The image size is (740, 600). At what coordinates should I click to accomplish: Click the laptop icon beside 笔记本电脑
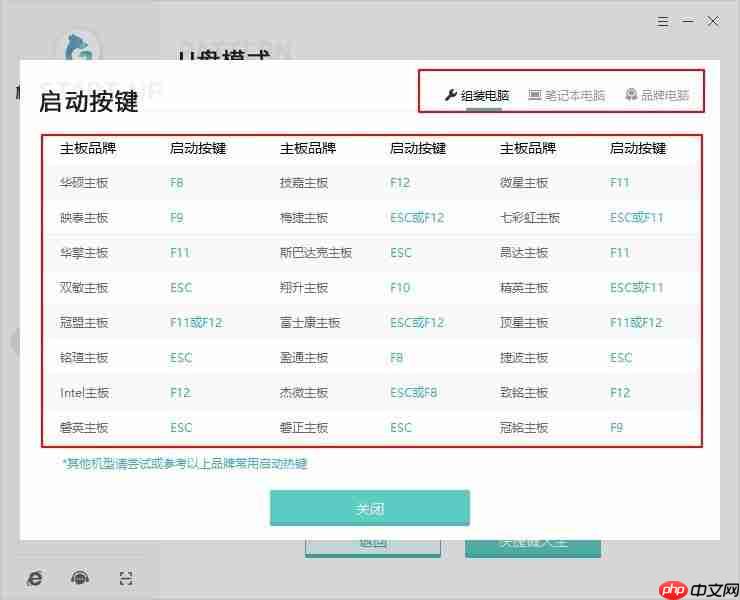click(534, 95)
